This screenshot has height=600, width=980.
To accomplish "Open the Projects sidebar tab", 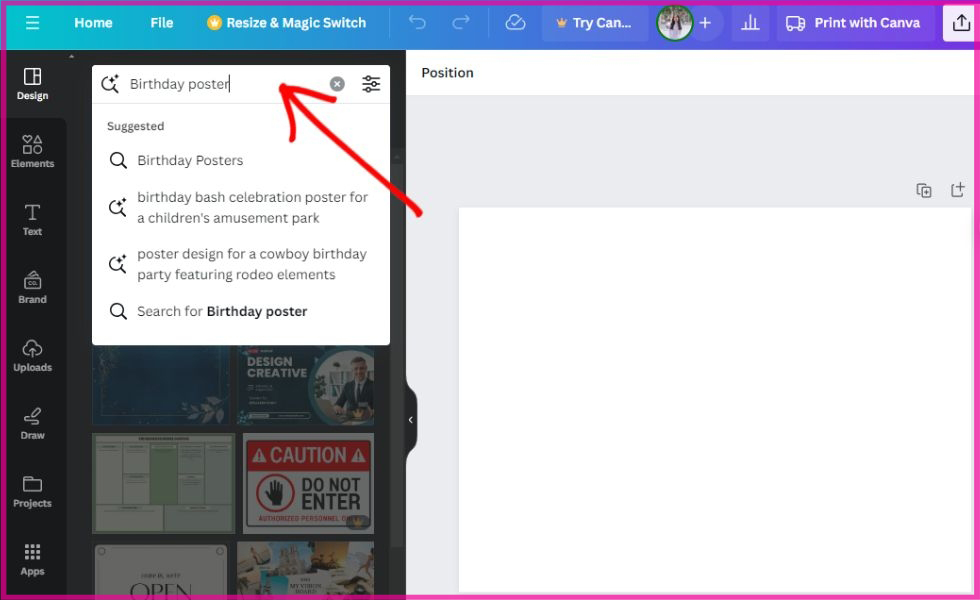I will click(x=32, y=492).
